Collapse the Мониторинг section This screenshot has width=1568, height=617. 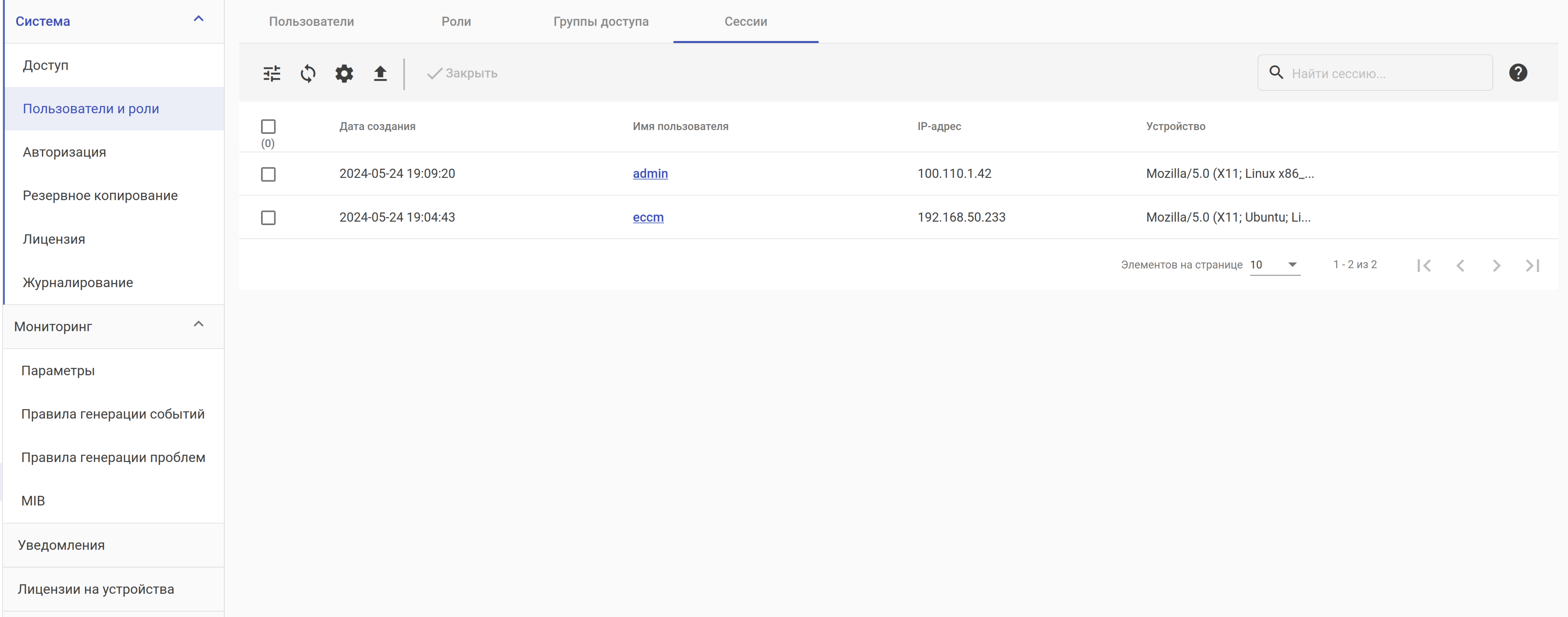tap(199, 324)
